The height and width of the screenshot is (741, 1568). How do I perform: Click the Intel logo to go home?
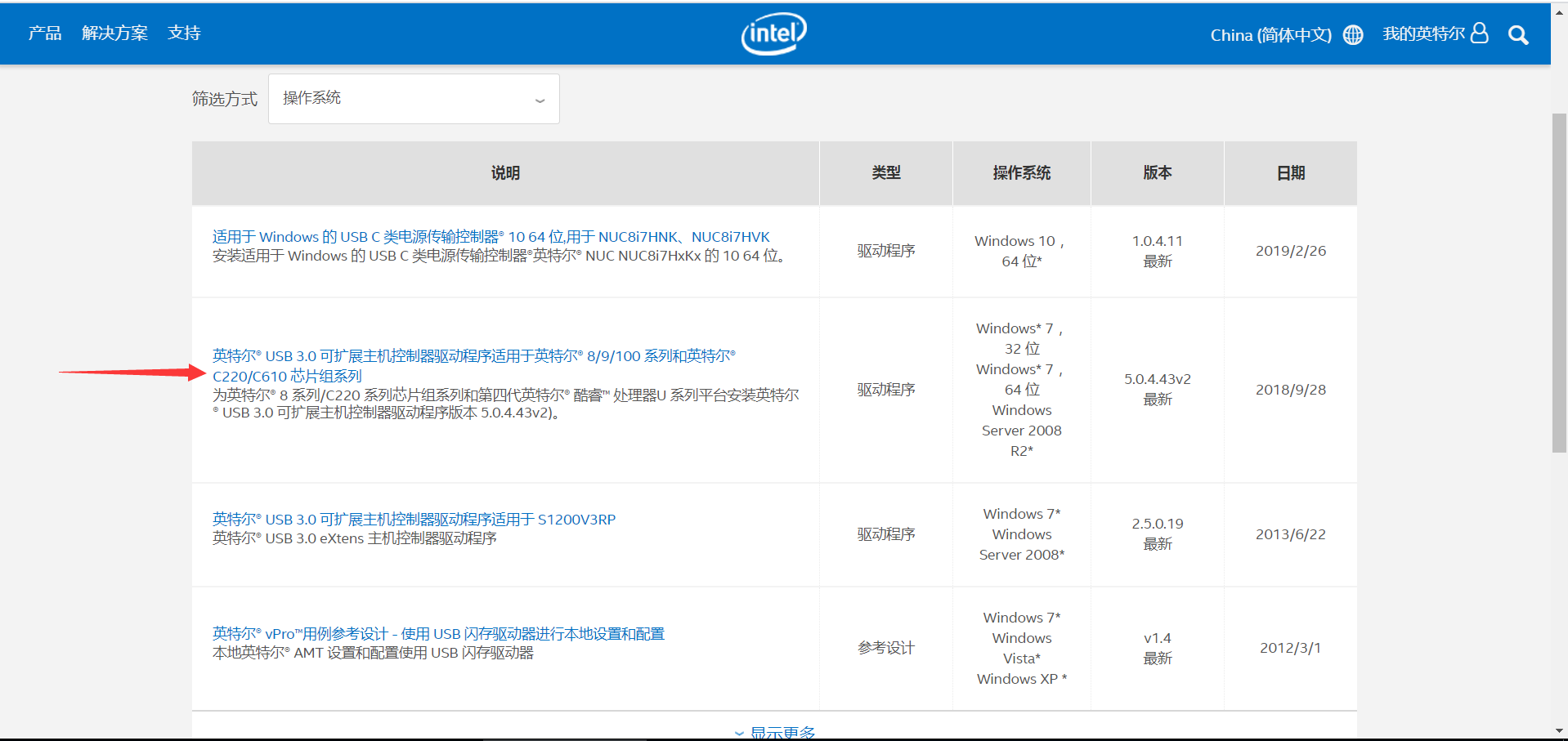[x=773, y=33]
